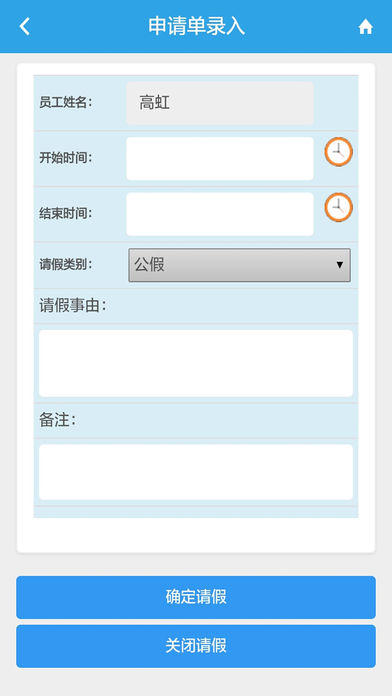Click the 申请单录入 header title

point(196,27)
